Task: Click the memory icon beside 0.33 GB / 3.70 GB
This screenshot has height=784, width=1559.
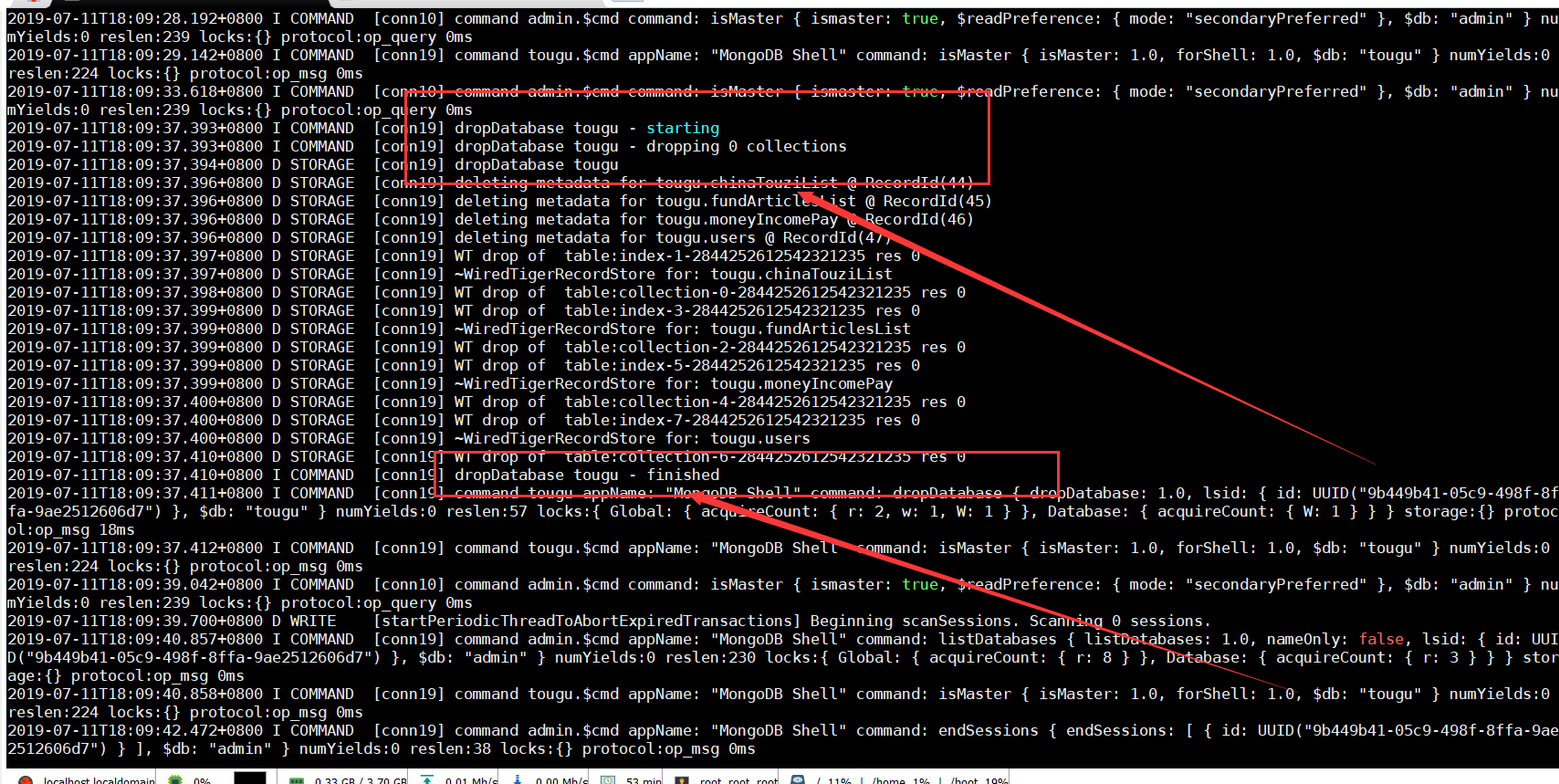Action: [x=297, y=780]
